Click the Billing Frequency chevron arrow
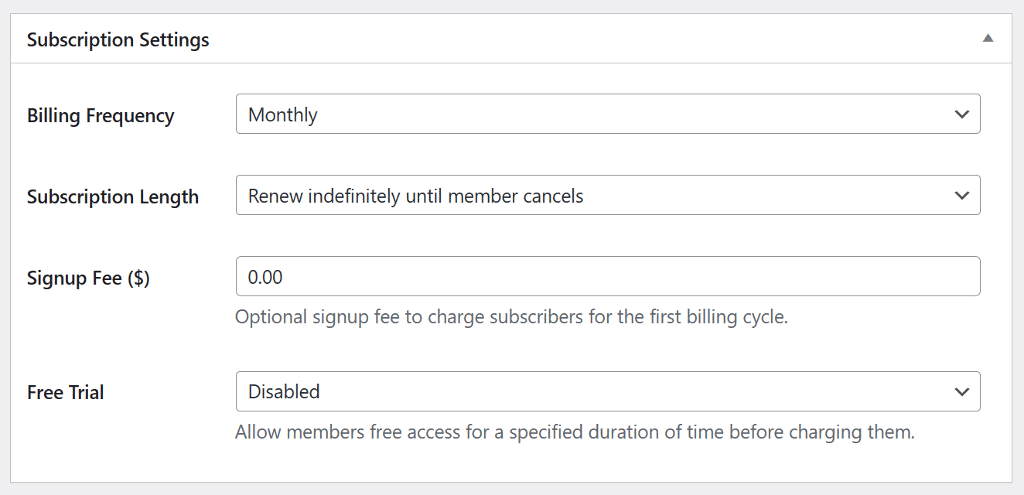The height and width of the screenshot is (495, 1024). 962,115
